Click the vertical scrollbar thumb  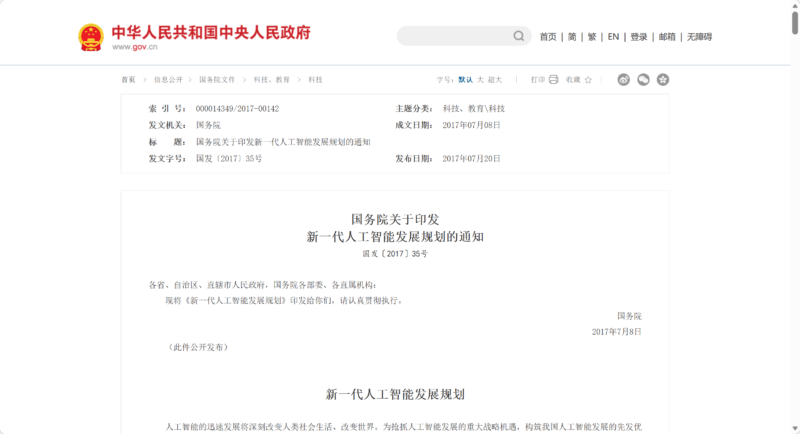(x=795, y=21)
